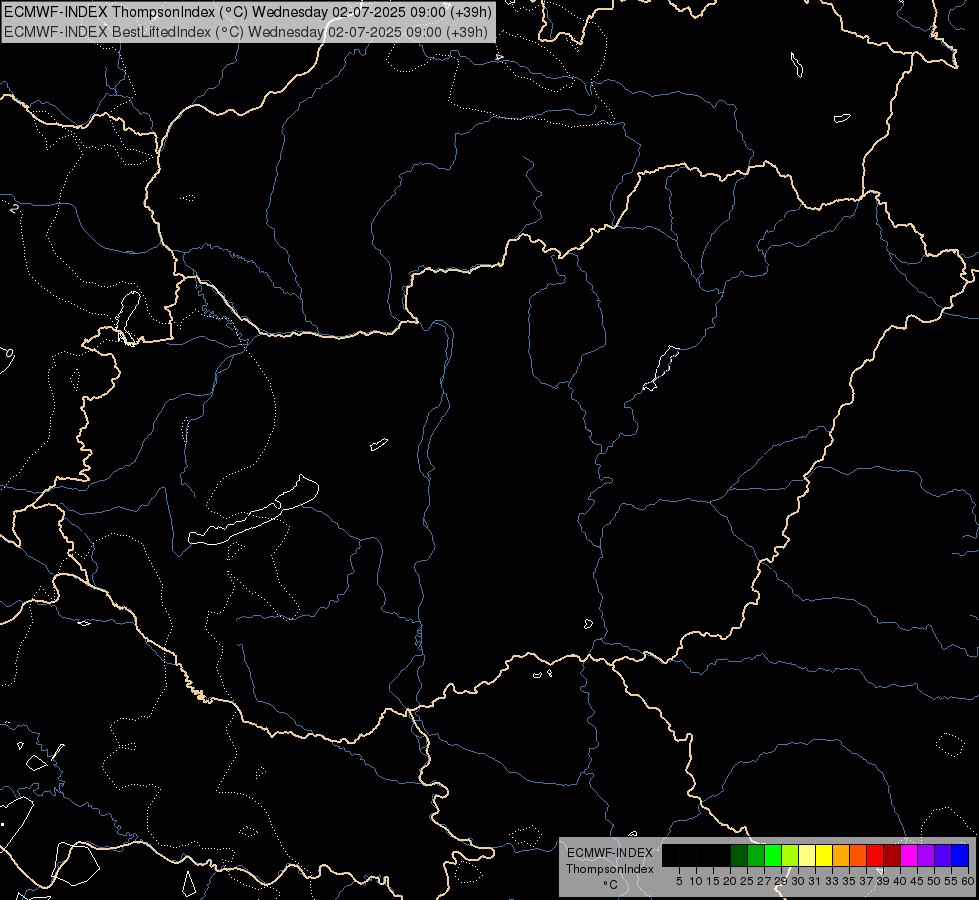The image size is (979, 900).
Task: Click the contour label '2' at left edge
Action: 14,209
